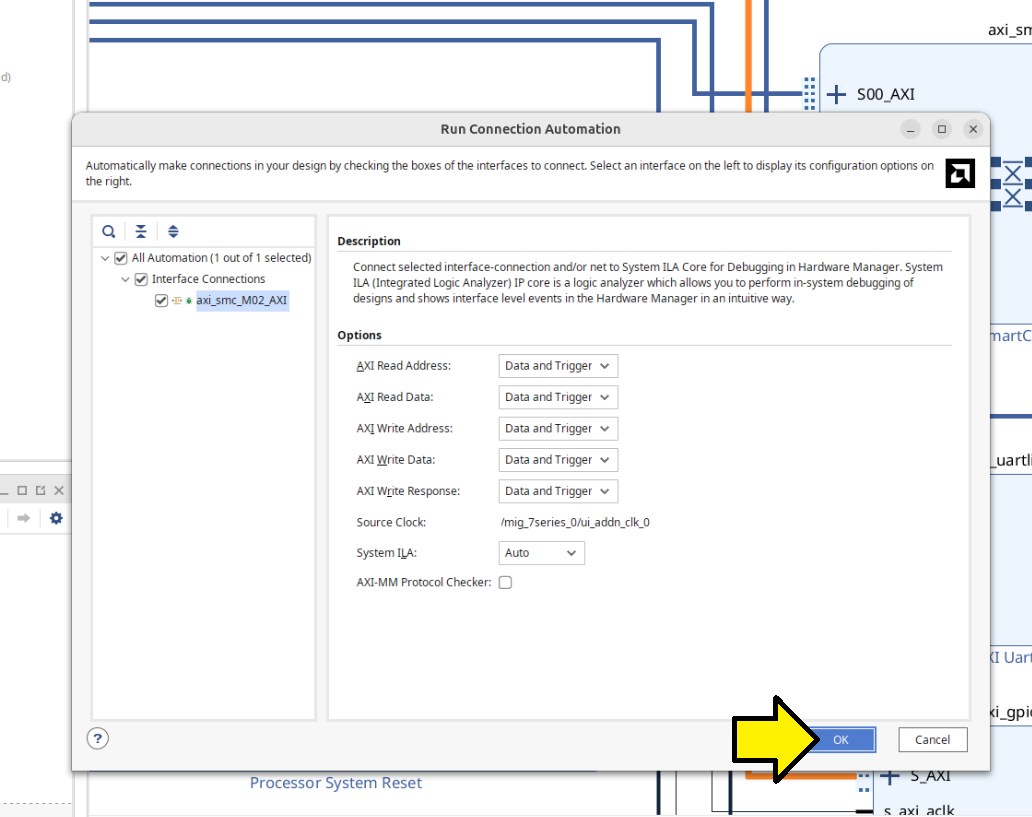Image resolution: width=1032 pixels, height=817 pixels.
Task: Click the AMD logo in dialog header
Action: [x=960, y=174]
